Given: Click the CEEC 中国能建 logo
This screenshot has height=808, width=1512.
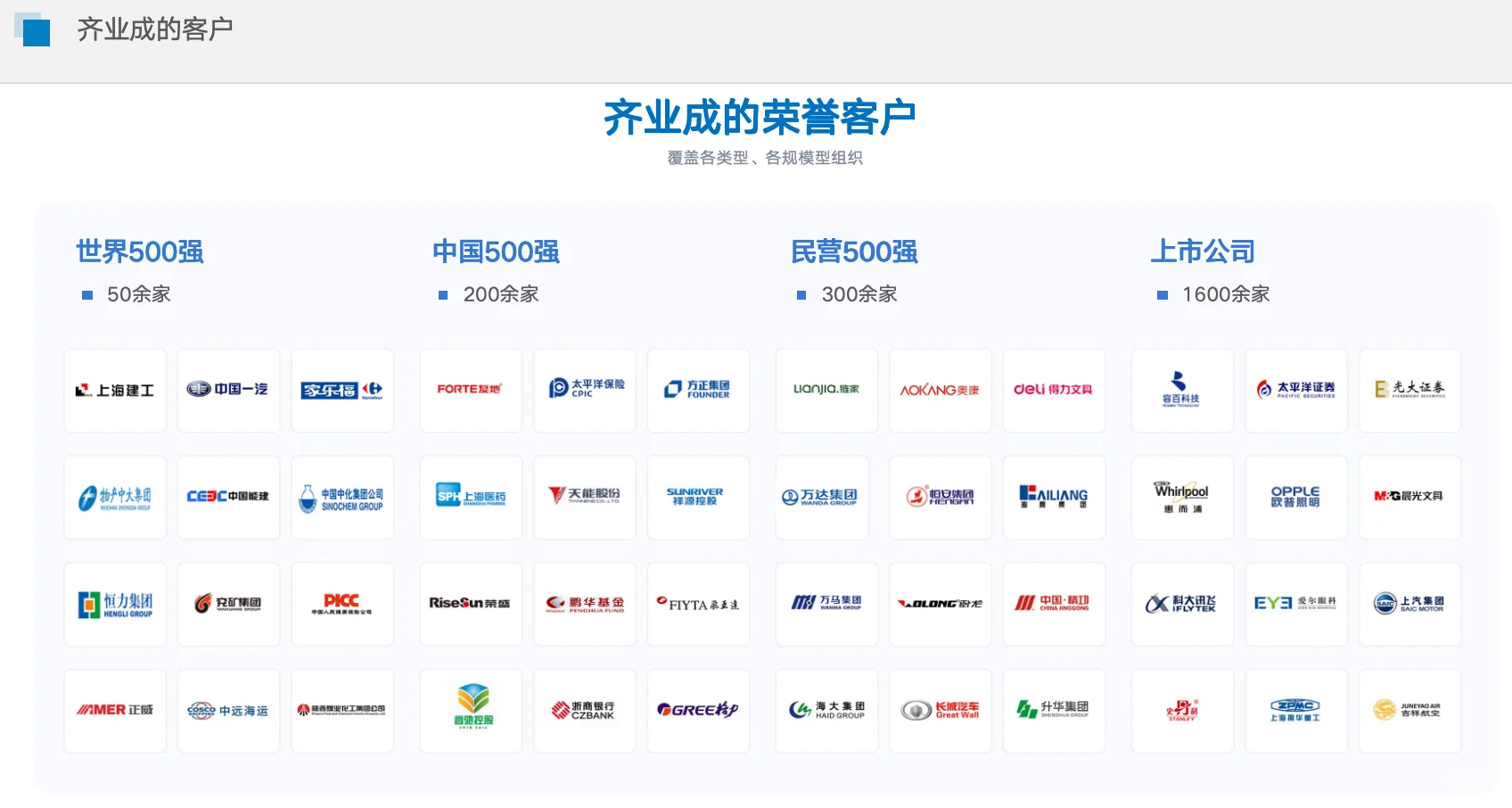Looking at the screenshot, I should tap(229, 498).
